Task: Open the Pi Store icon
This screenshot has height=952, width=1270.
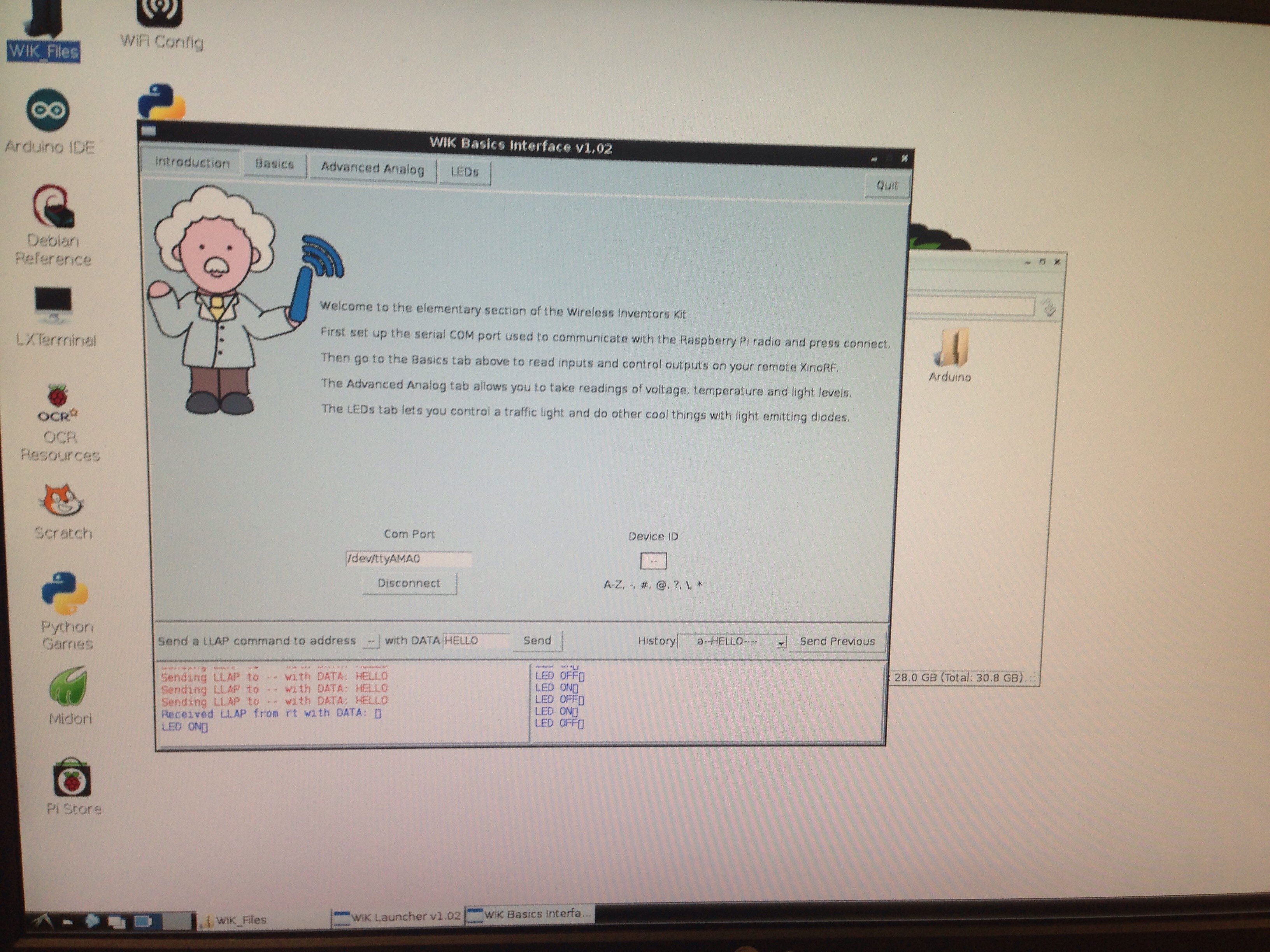Action: point(72,779)
